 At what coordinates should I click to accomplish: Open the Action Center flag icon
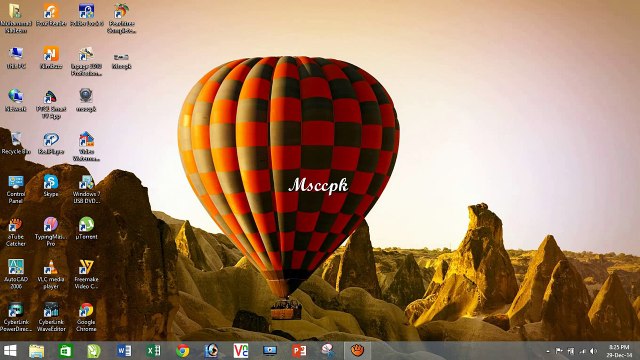click(559, 351)
